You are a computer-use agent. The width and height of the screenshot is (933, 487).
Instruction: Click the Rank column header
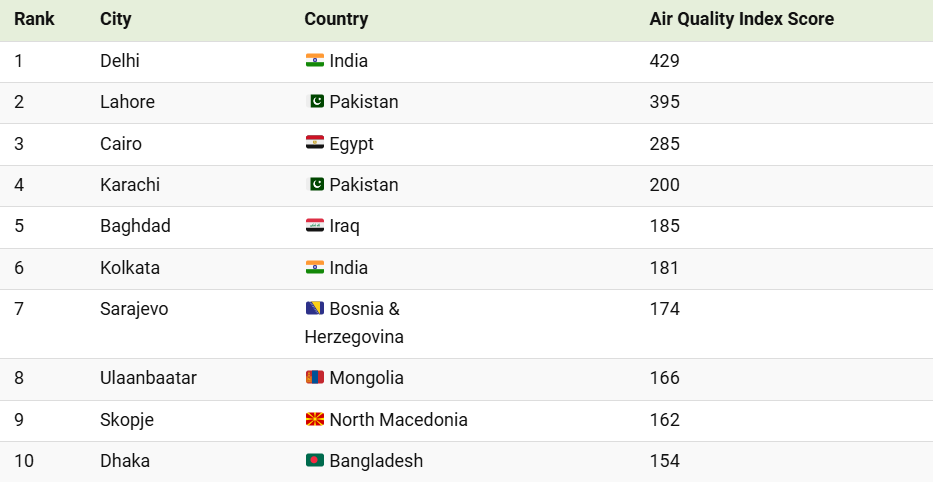click(34, 19)
